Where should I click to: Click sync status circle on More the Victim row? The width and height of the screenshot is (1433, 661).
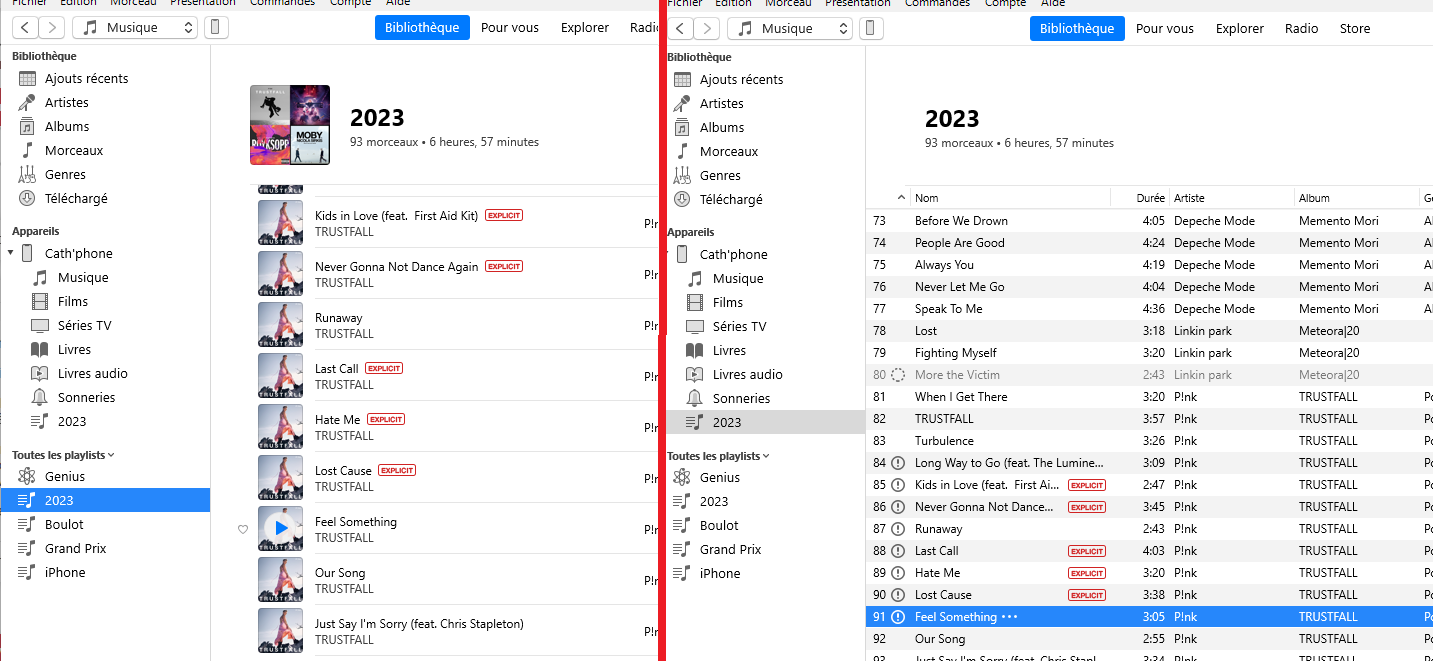coord(898,375)
